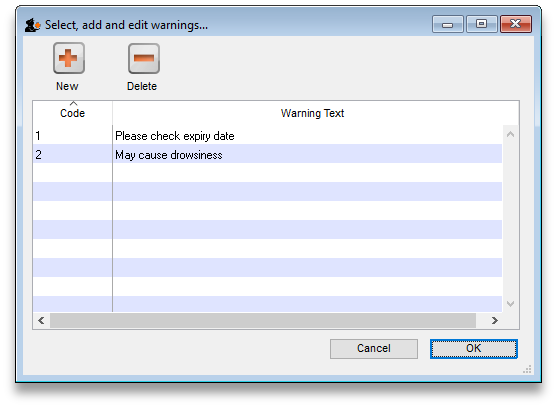The width and height of the screenshot is (557, 408).
Task: Select code 2 cell
Action: point(72,154)
